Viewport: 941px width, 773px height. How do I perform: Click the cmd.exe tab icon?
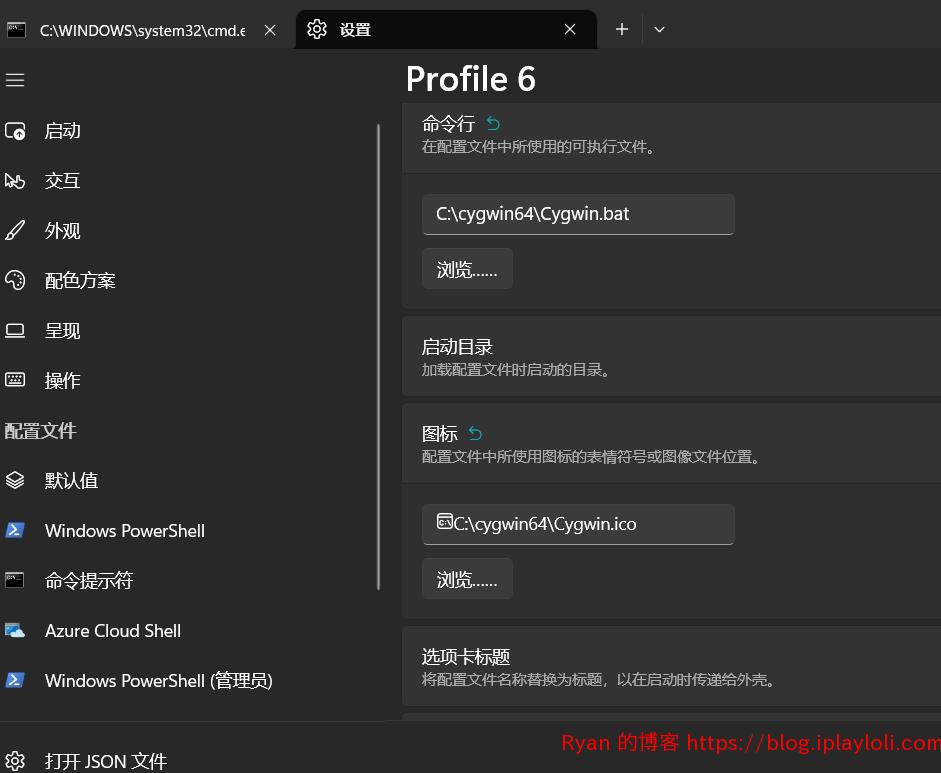(x=16, y=29)
